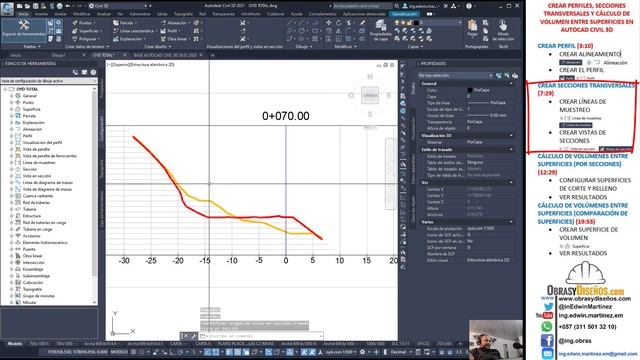Click the Puntos tool in ribbon
Image resolution: width=640 pixels, height=360 pixels.
pos(84,23)
